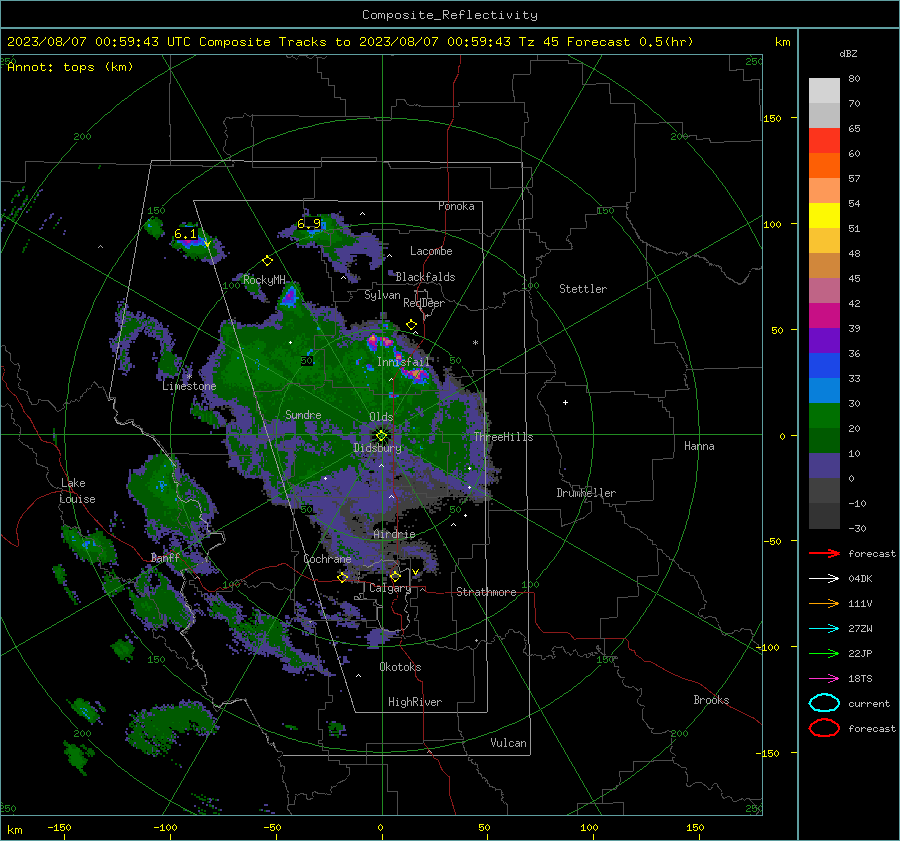Click the Okotoks city label
The image size is (900, 841).
[400, 667]
